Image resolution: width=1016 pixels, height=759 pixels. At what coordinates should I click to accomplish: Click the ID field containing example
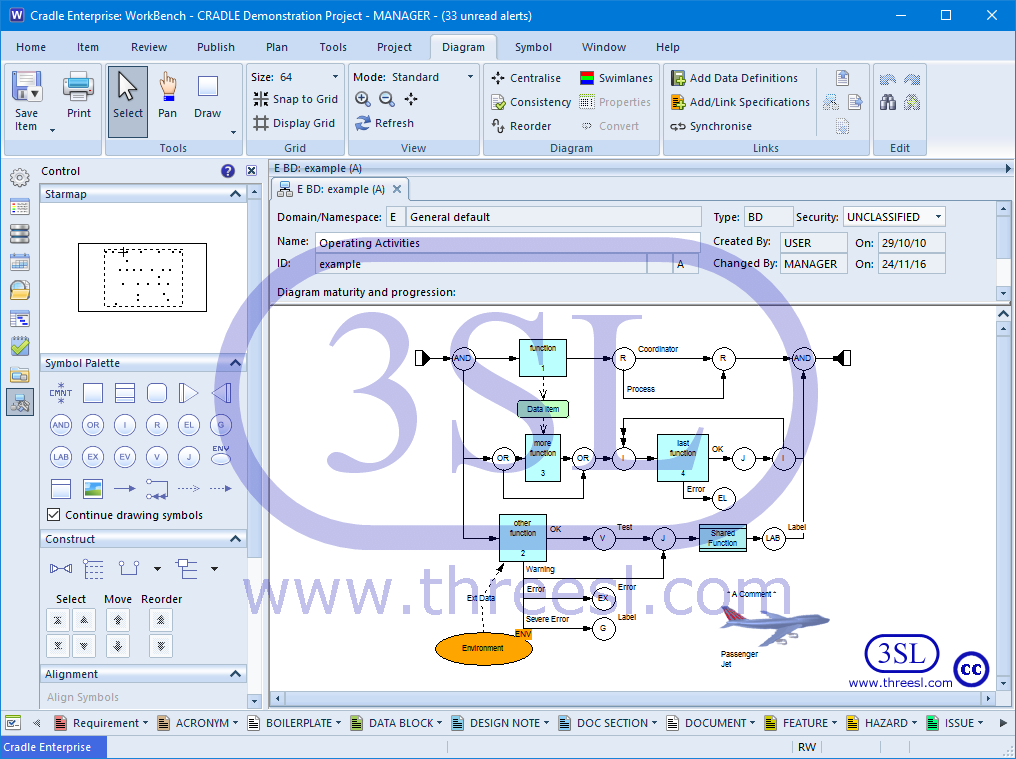[481, 264]
